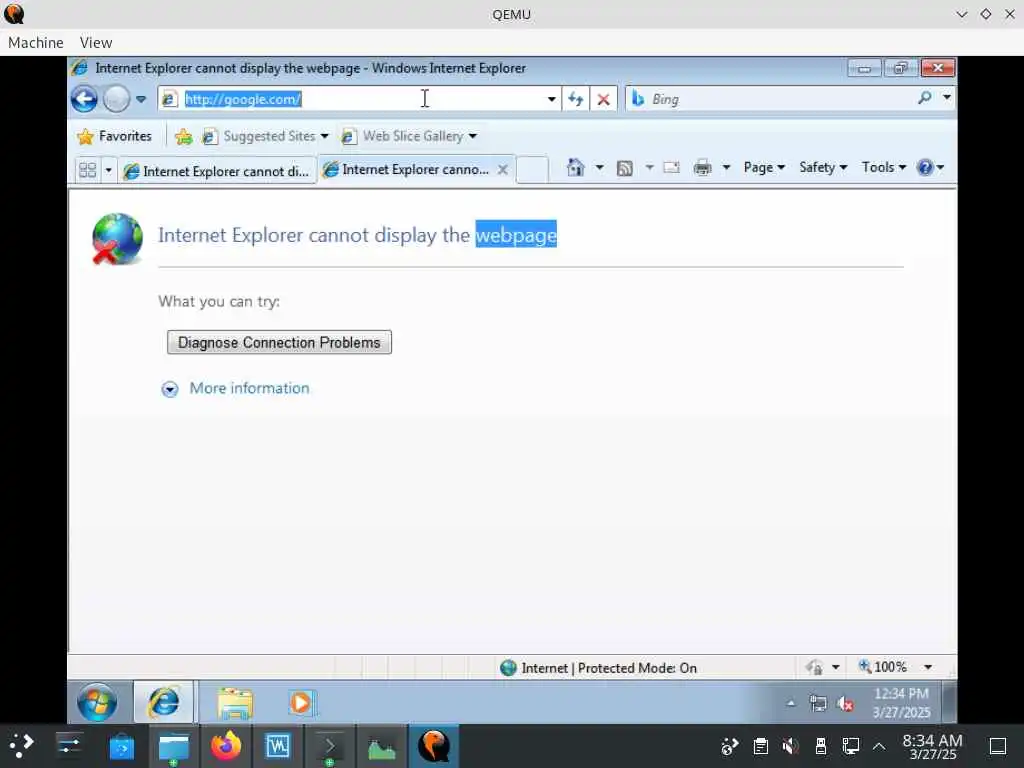Launch Windows Media Player taskbar icon
Image resolution: width=1024 pixels, height=768 pixels.
tap(301, 703)
